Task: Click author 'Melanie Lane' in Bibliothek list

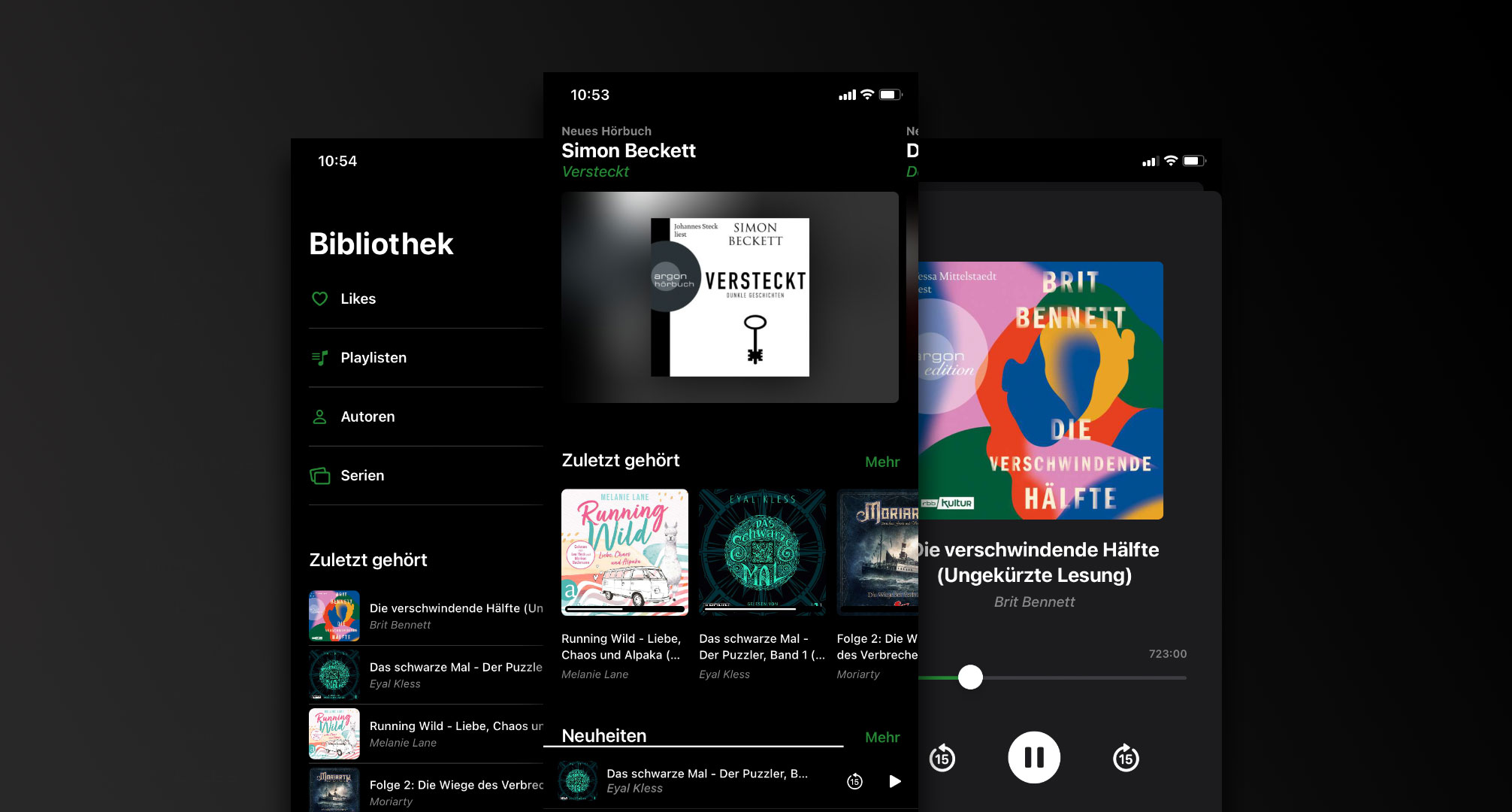Action: coord(403,743)
